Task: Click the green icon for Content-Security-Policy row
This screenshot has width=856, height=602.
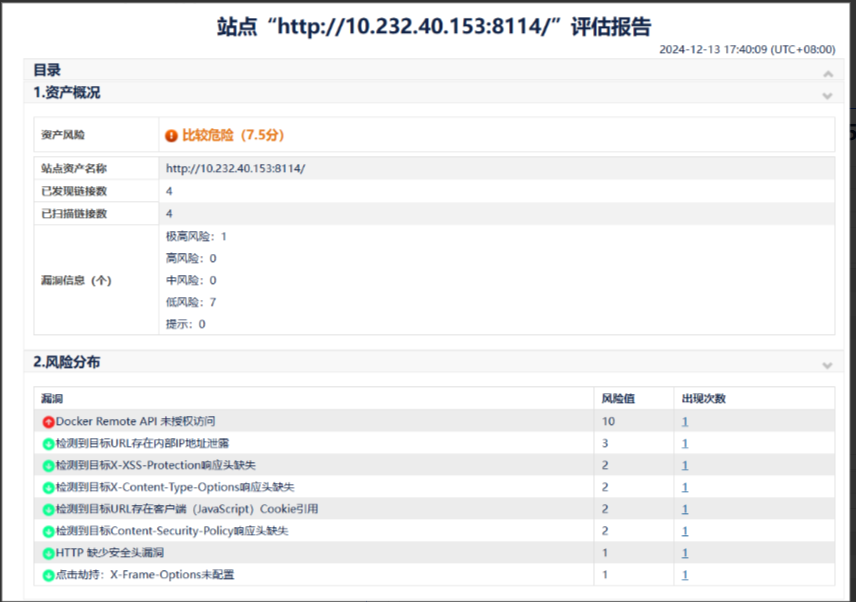Action: coord(47,531)
